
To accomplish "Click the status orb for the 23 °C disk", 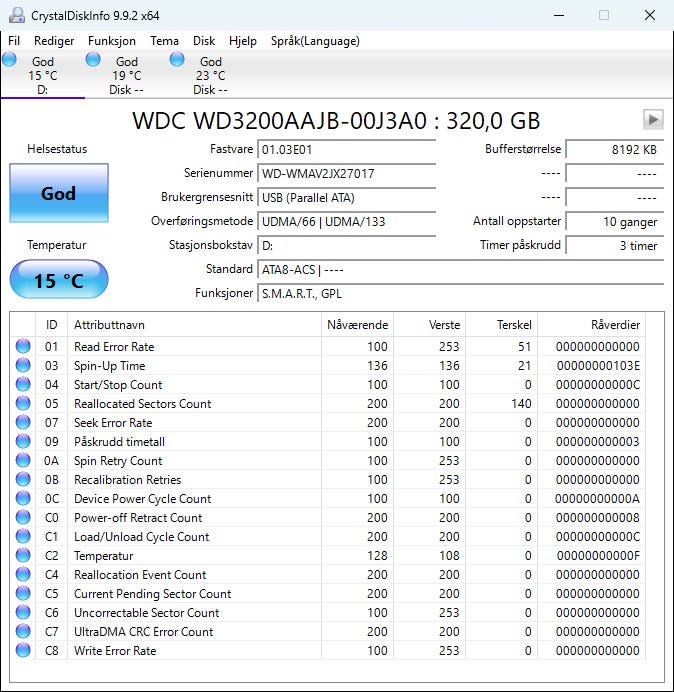I will tap(177, 60).
